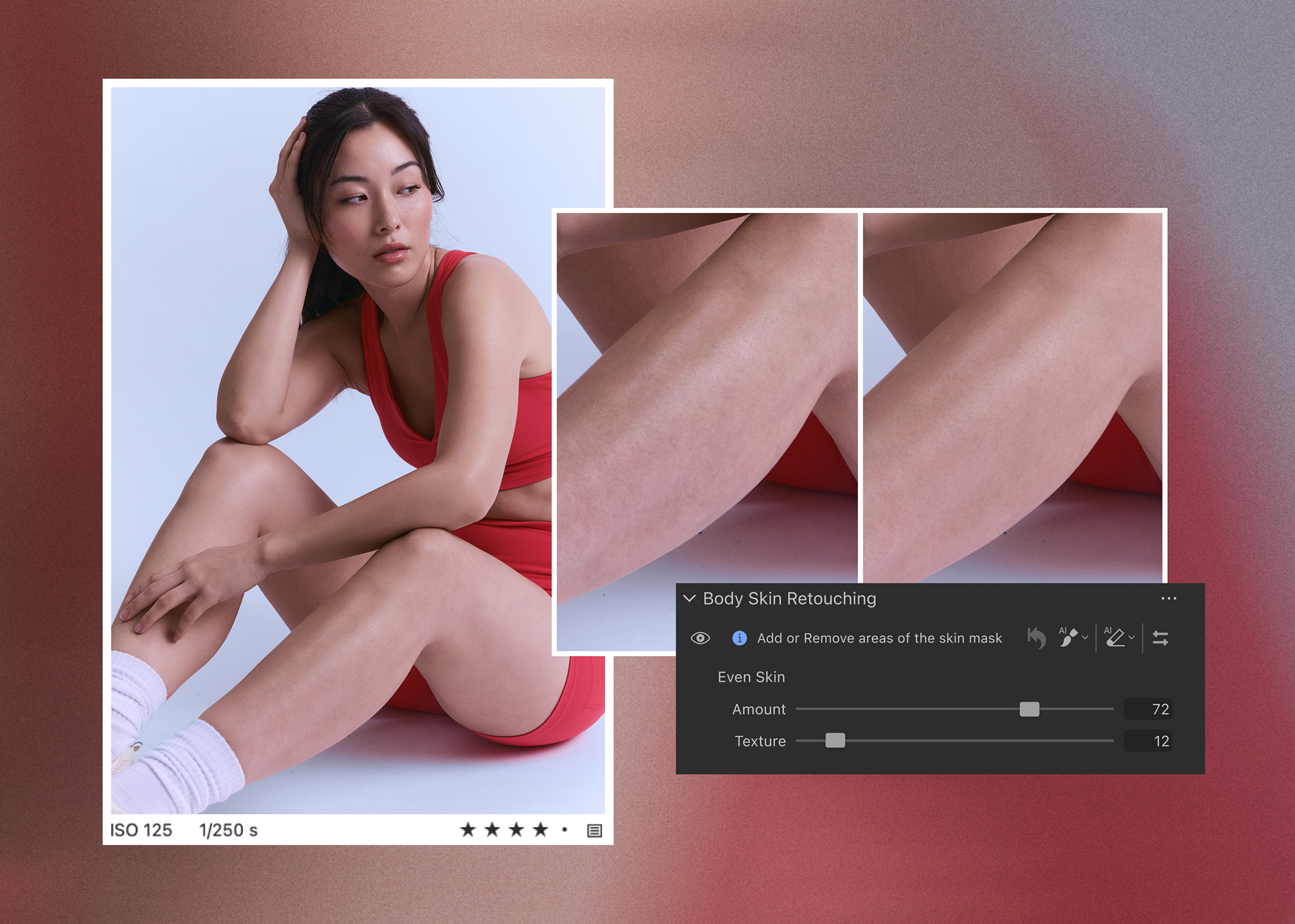Open the AI eraser dropdown arrow
Screen dimensions: 1295x924
pyautogui.click(x=1131, y=638)
